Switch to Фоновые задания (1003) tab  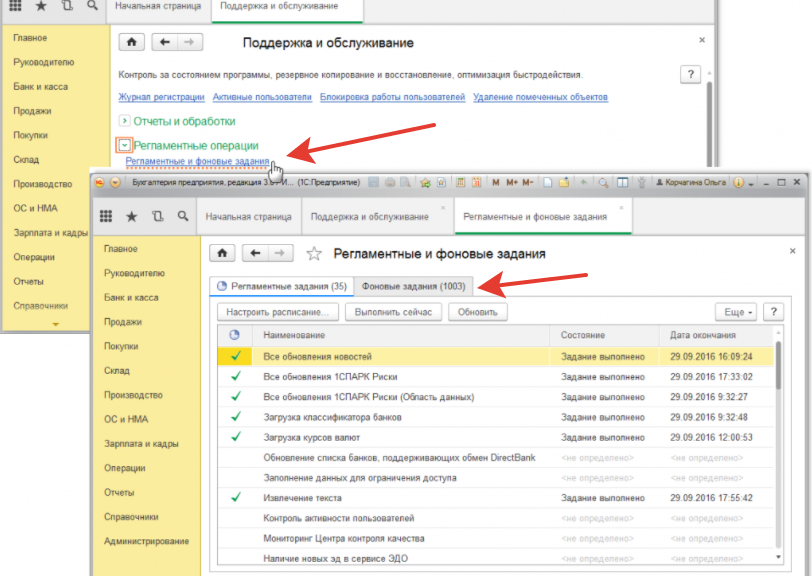tap(413, 286)
